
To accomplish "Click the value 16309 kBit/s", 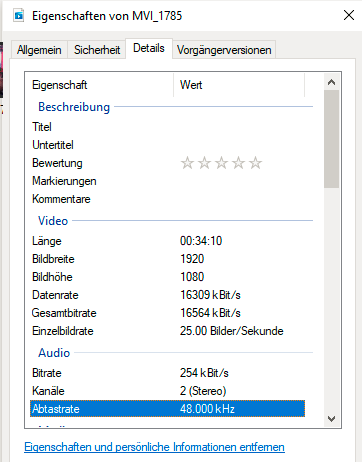I will click(x=210, y=295).
